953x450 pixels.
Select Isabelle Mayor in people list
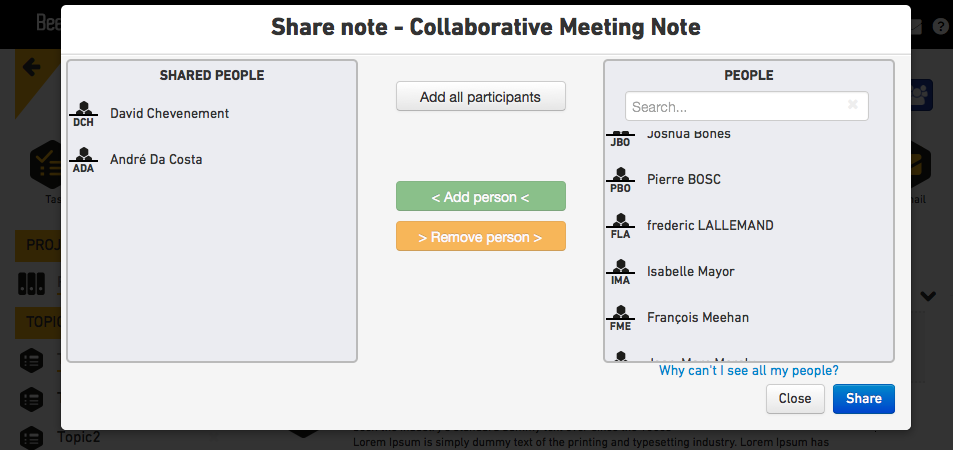[690, 272]
